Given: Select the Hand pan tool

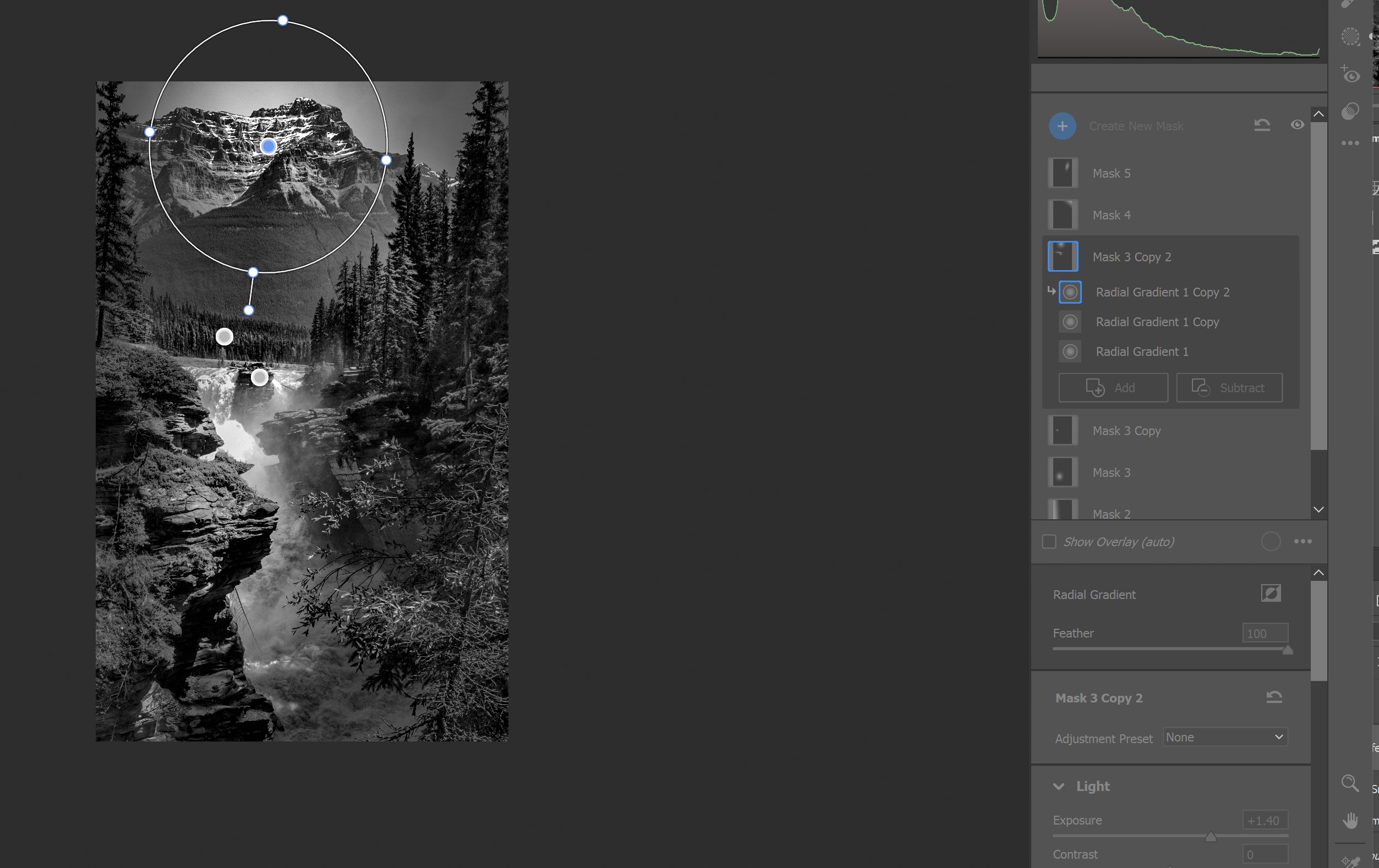Looking at the screenshot, I should pyautogui.click(x=1350, y=820).
